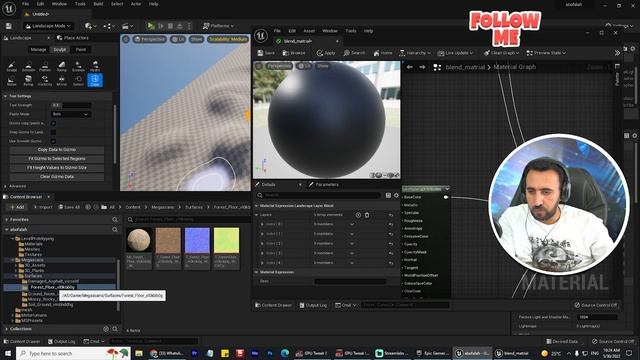Select the Smooth landscape tool
The image size is (640, 360).
tap(28, 66)
